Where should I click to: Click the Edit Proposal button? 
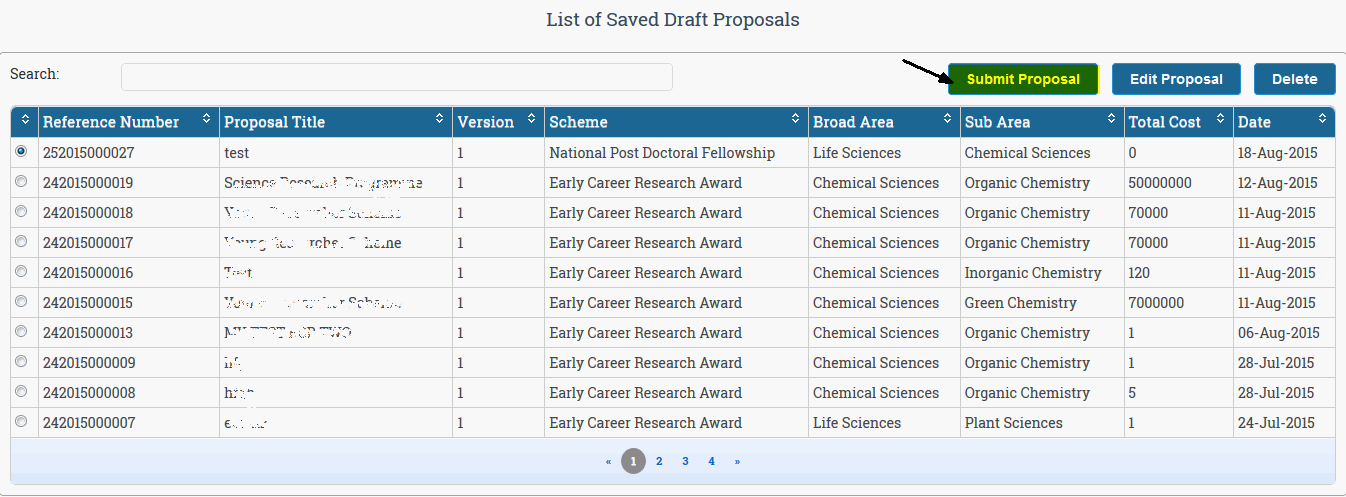pos(1176,79)
